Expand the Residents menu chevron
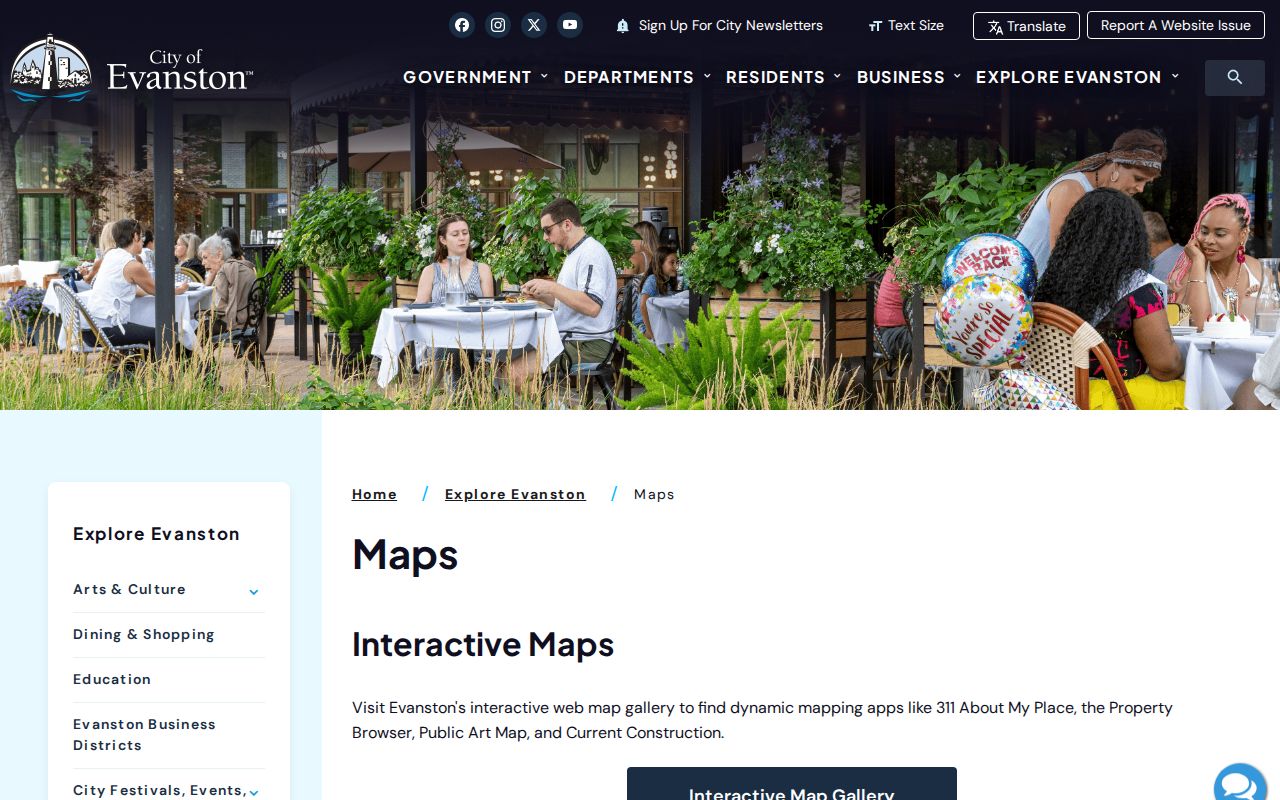1280x800 pixels. click(837, 77)
